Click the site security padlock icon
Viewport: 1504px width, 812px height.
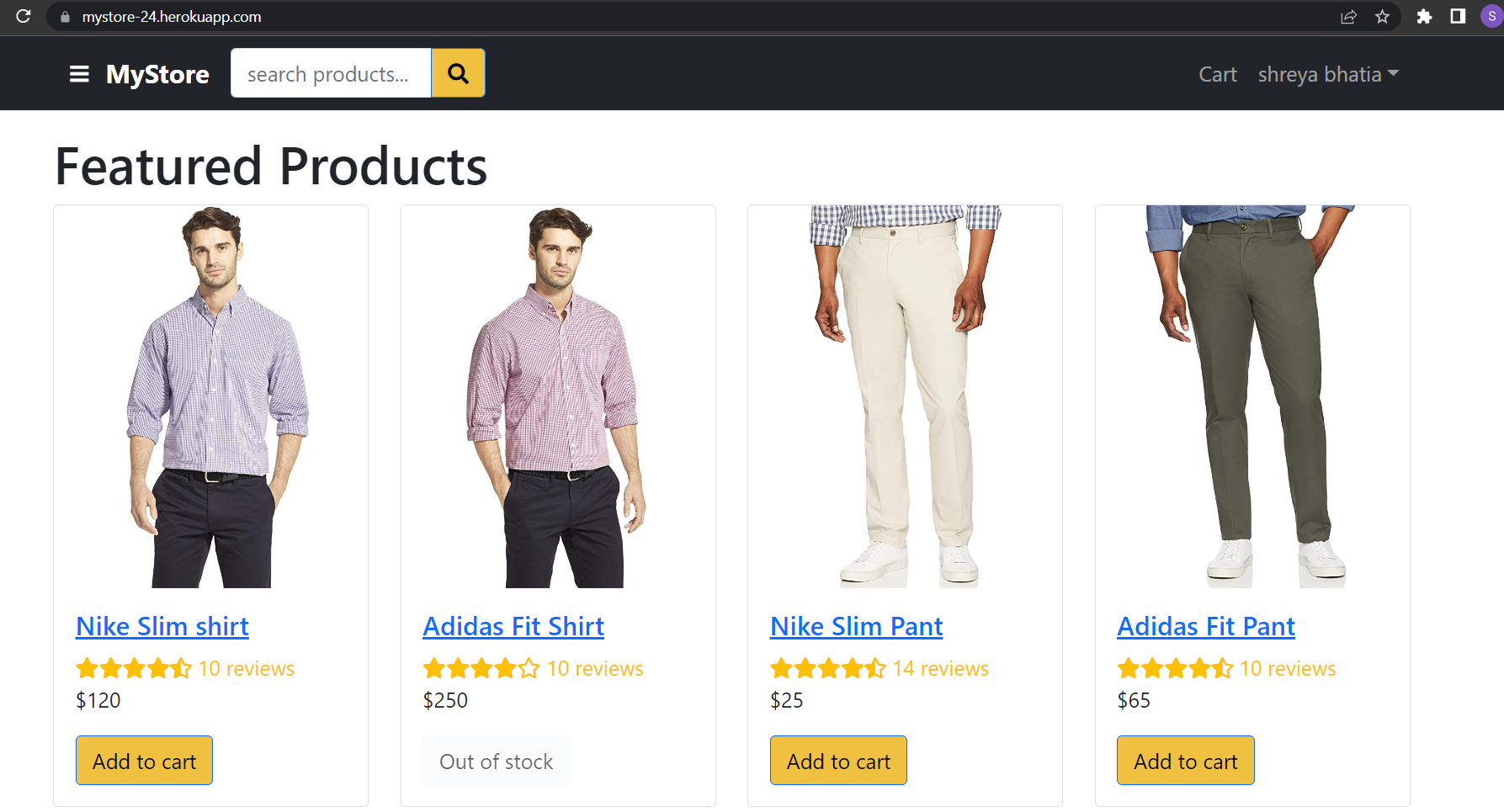[x=65, y=16]
